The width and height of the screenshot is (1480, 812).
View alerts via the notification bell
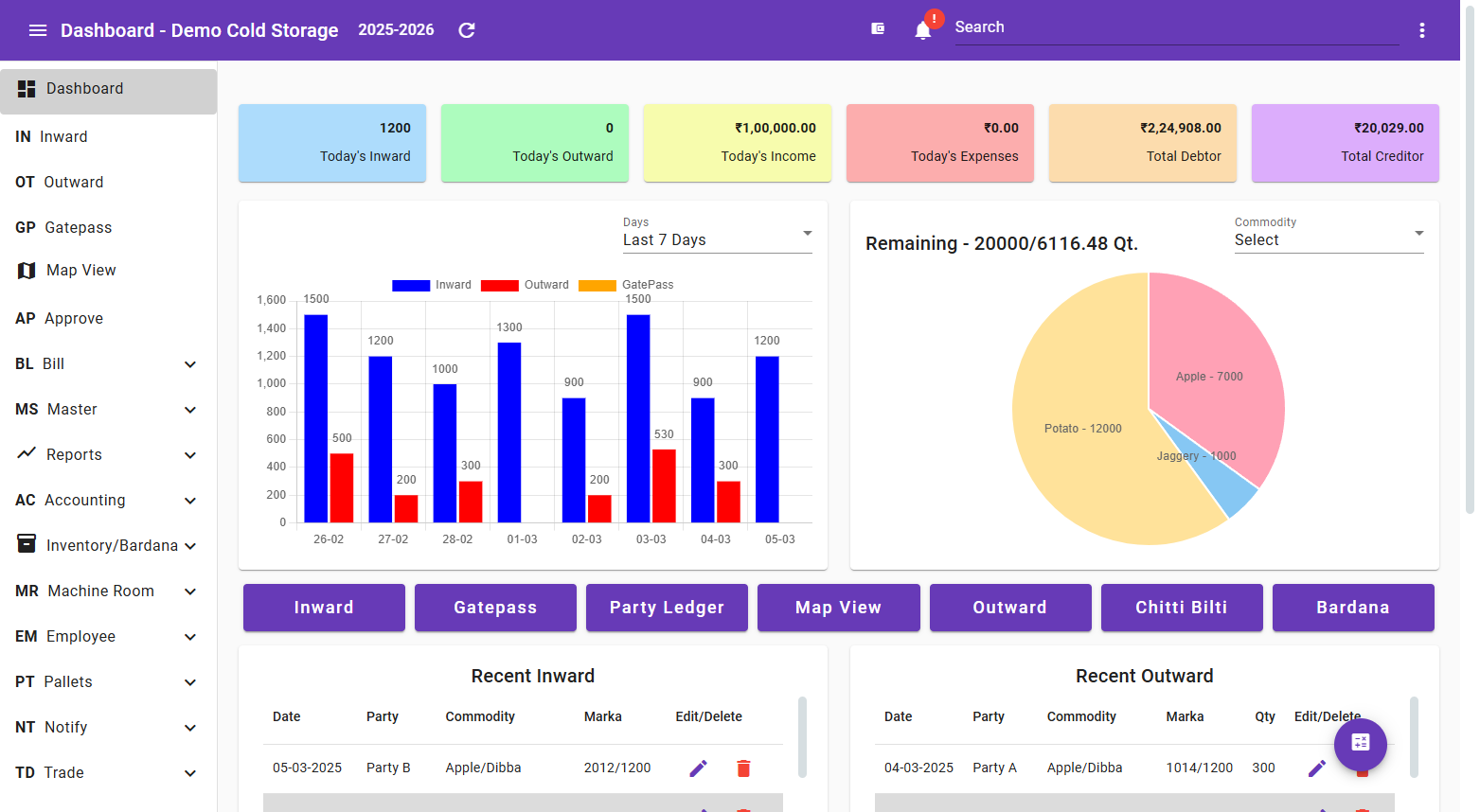point(919,29)
